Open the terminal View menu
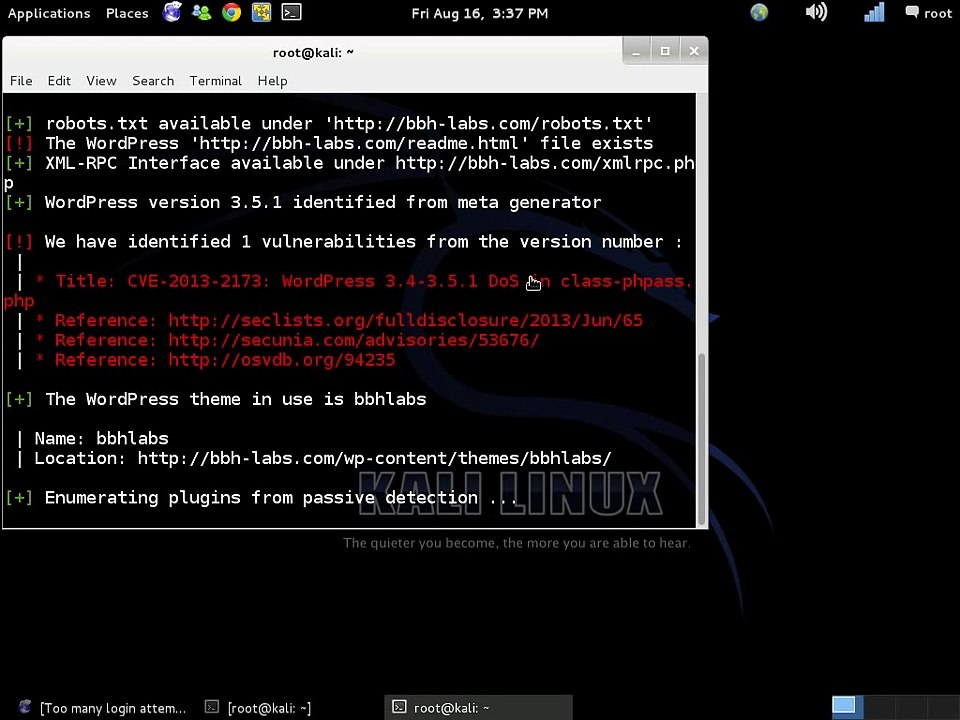 101,81
